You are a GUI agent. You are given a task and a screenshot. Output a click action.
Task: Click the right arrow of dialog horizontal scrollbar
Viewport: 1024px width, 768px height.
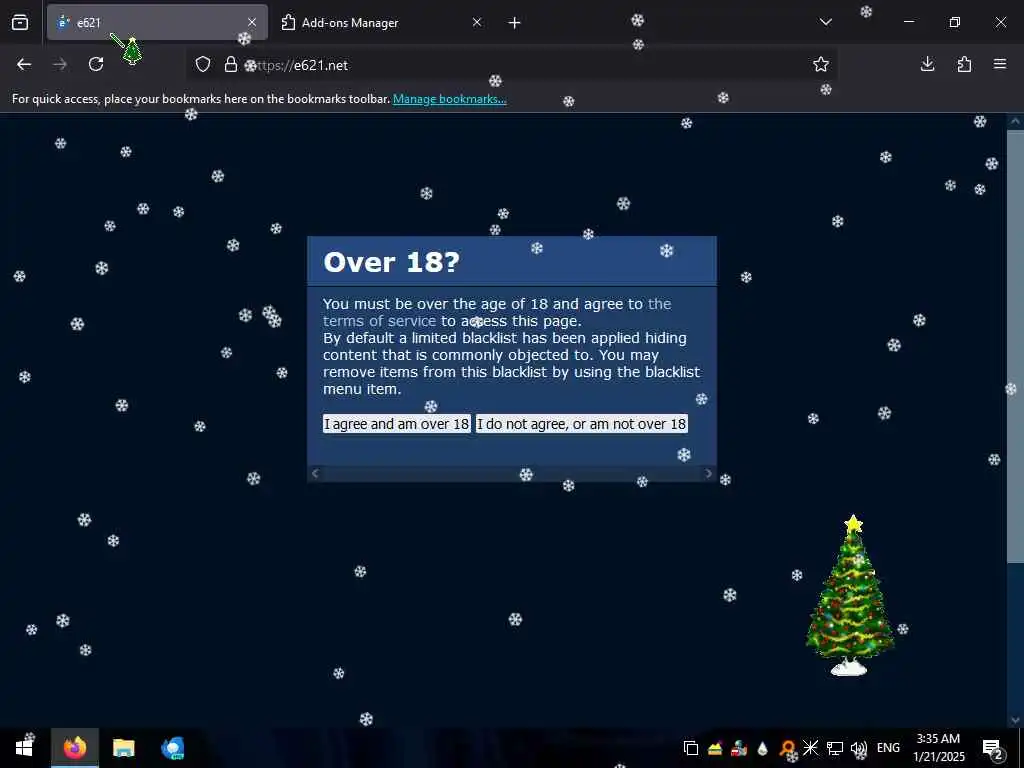(709, 473)
